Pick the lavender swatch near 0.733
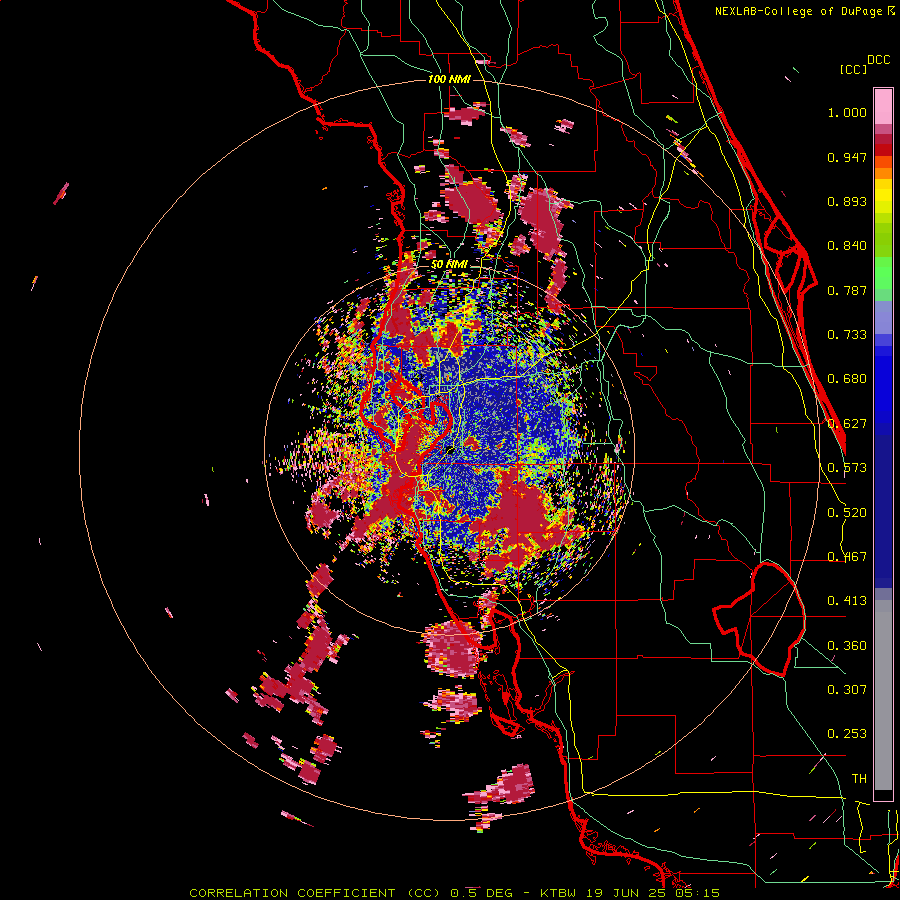 click(x=883, y=318)
